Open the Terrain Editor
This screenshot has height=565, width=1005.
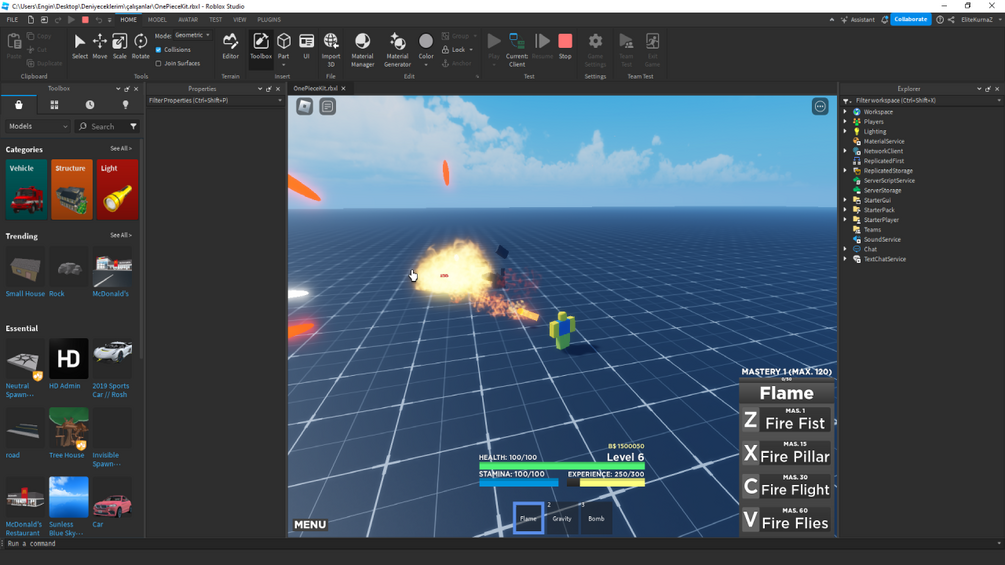click(x=230, y=46)
